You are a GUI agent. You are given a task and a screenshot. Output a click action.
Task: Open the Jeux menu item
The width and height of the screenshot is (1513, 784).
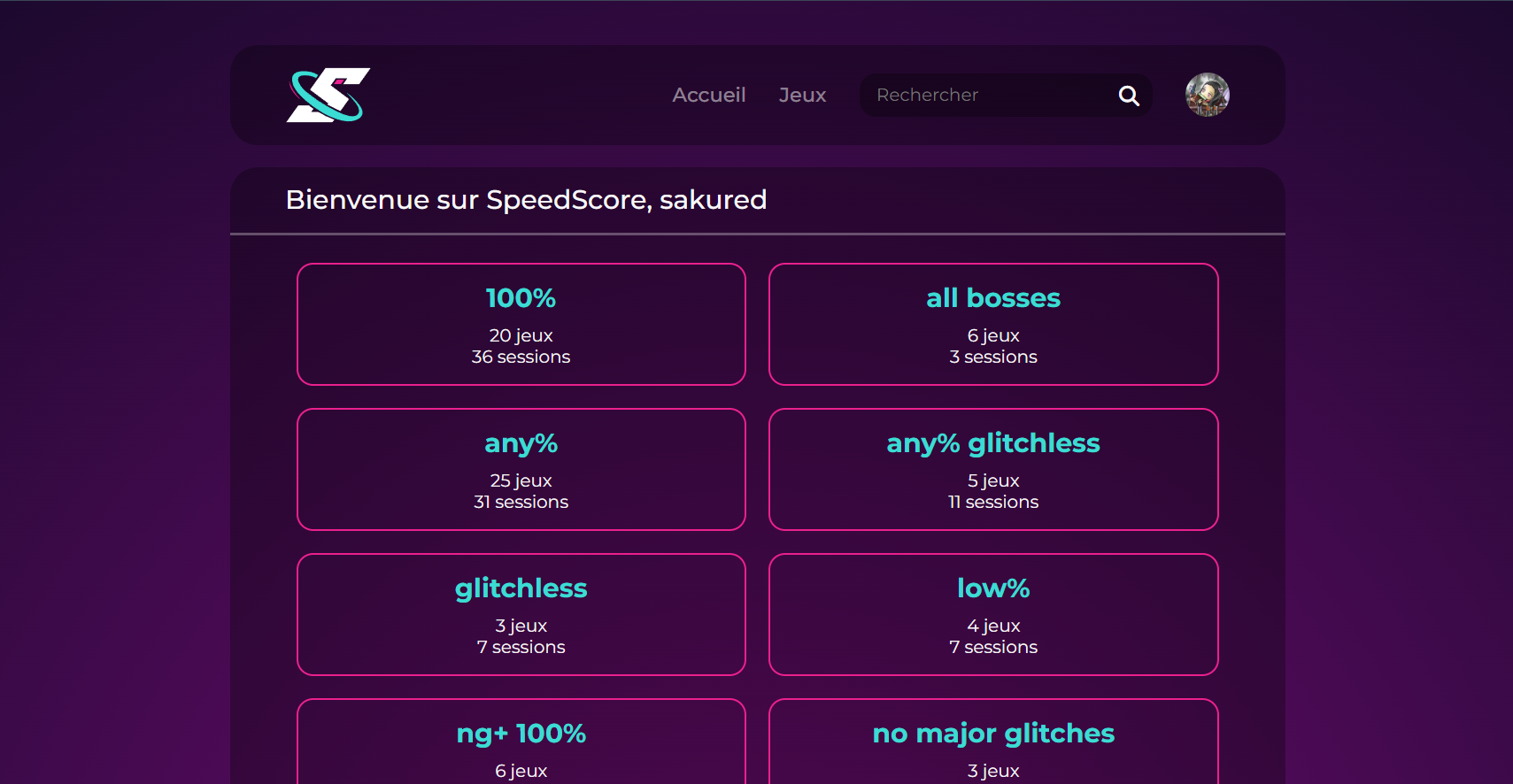[x=802, y=95]
